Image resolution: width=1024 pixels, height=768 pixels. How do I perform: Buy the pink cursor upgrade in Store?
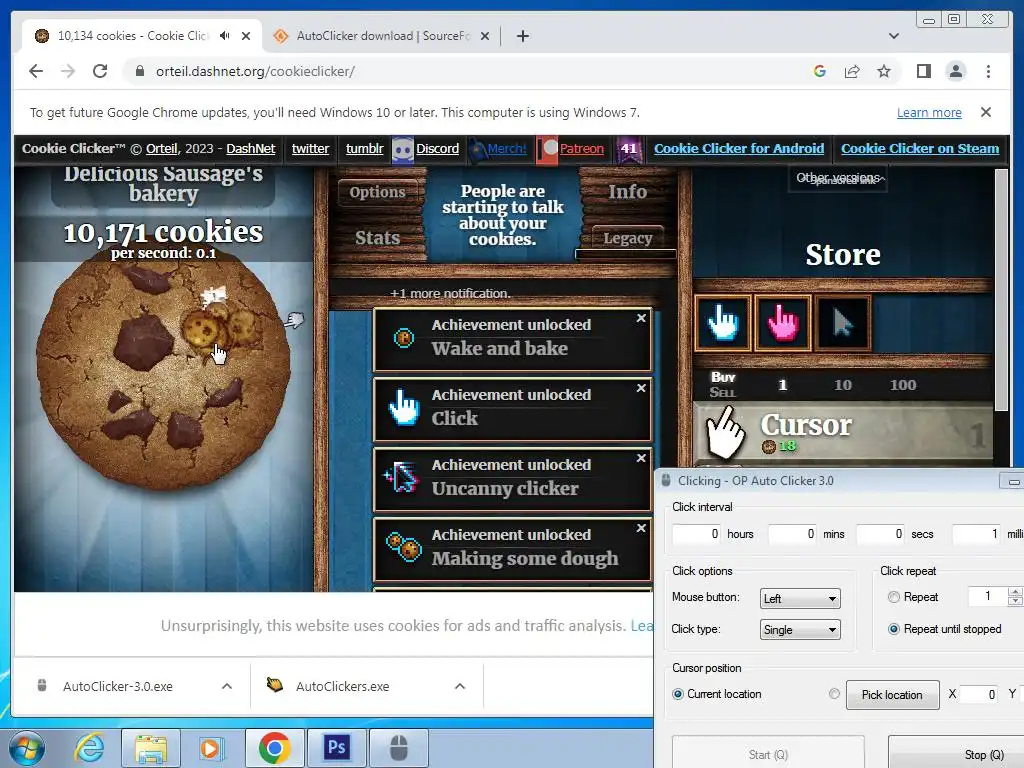tap(782, 323)
